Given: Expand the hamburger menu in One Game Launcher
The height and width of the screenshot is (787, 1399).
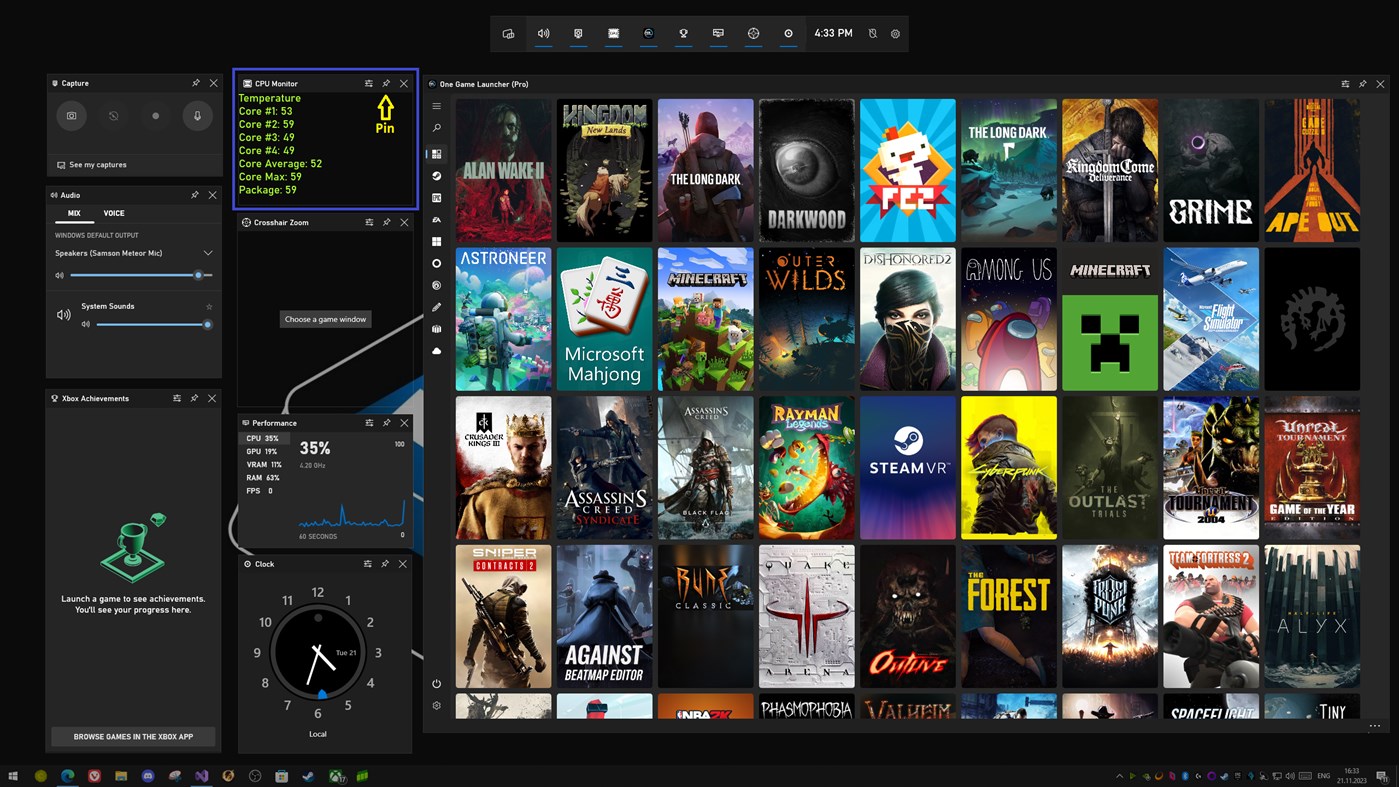Looking at the screenshot, I should click(436, 105).
